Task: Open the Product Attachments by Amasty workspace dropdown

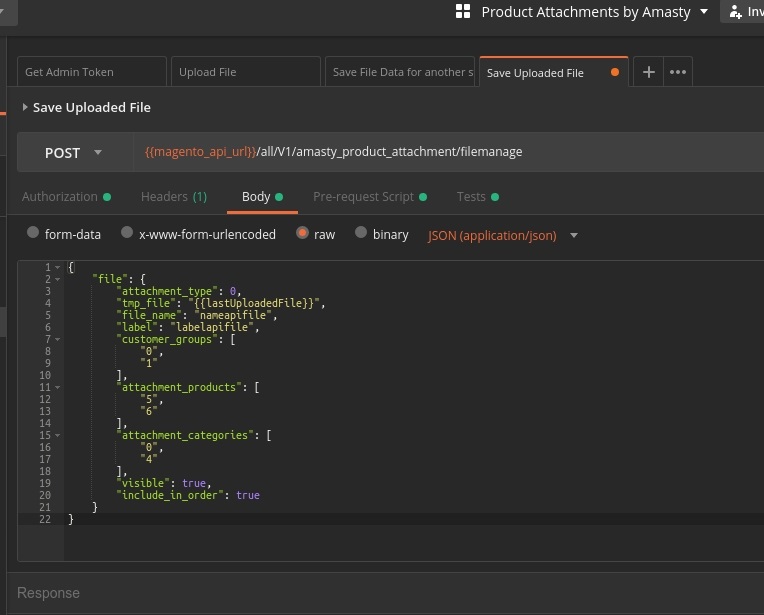Action: coord(703,12)
